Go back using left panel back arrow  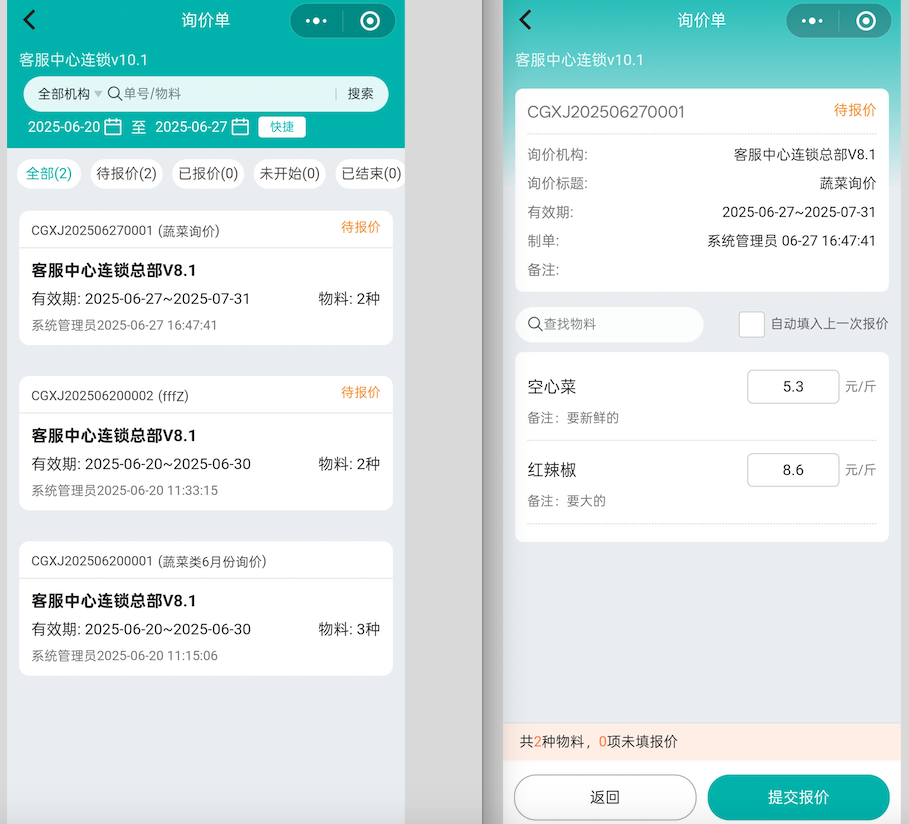tap(30, 20)
